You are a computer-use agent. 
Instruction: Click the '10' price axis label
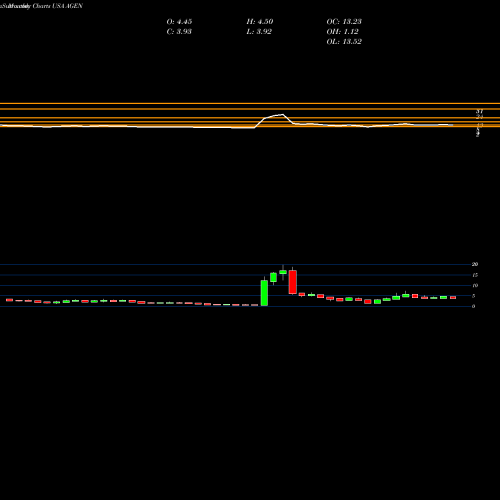pos(475,285)
